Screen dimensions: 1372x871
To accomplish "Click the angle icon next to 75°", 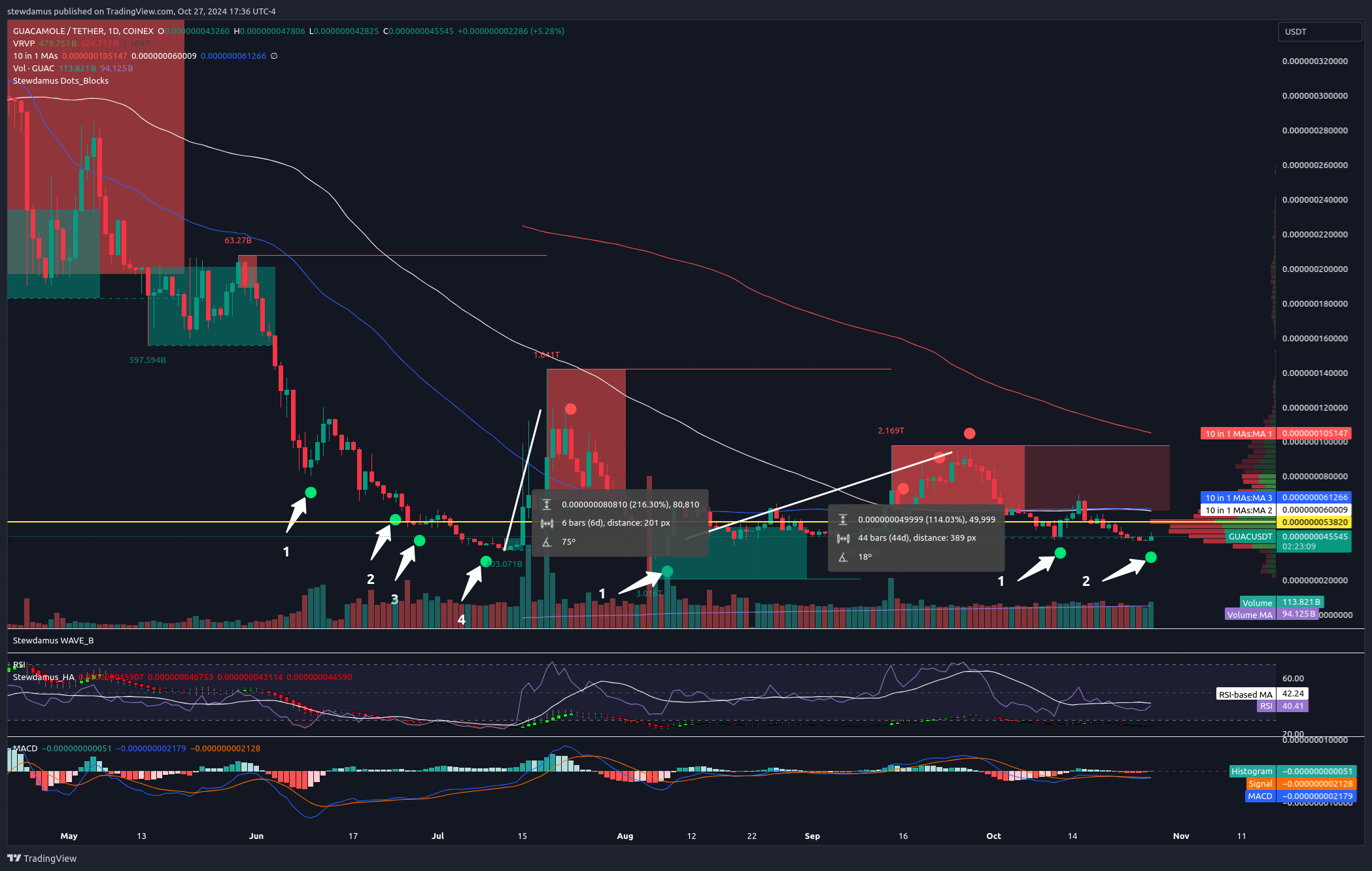I will (547, 542).
